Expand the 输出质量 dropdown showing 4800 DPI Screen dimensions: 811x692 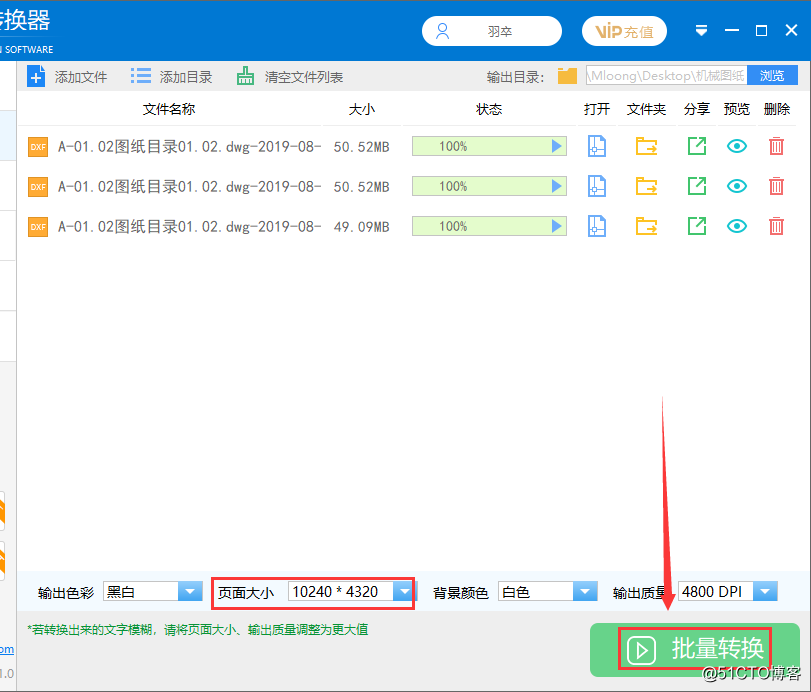[765, 591]
